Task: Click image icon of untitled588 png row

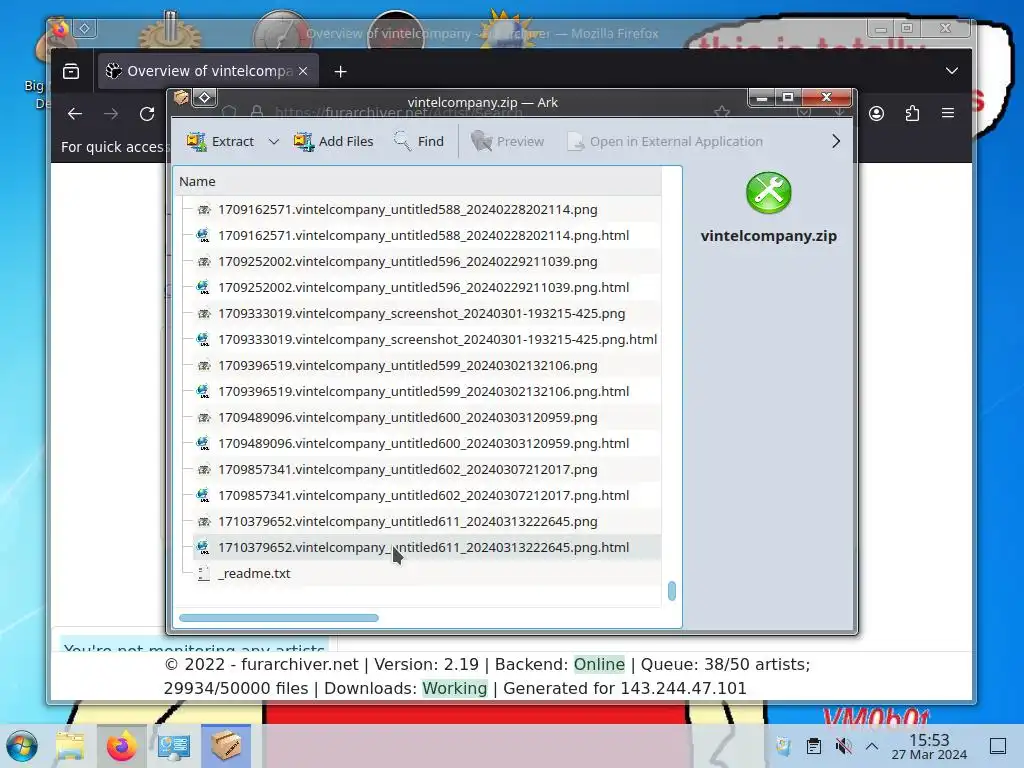Action: pos(204,210)
